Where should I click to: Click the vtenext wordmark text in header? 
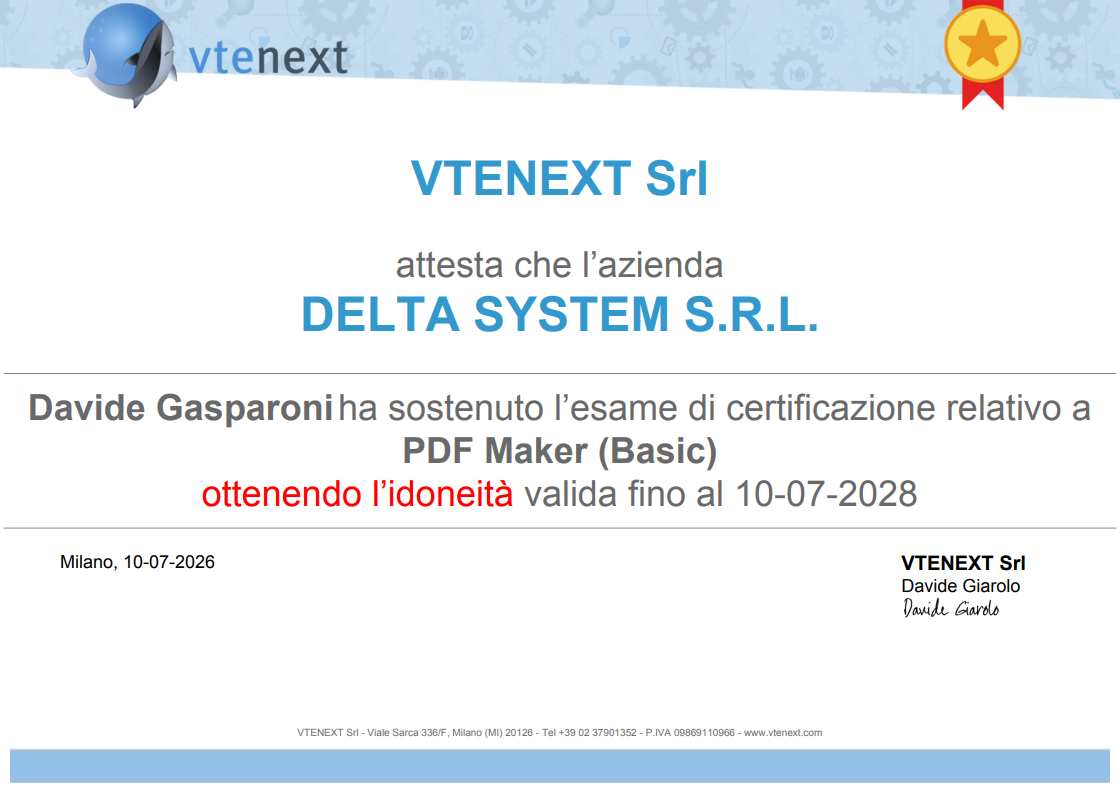coord(269,57)
